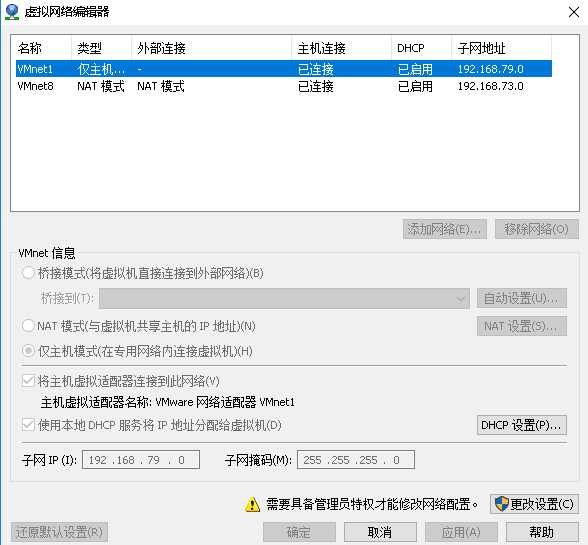This screenshot has width=588, height=545.
Task: Click the DHCP column header
Action: (x=421, y=48)
